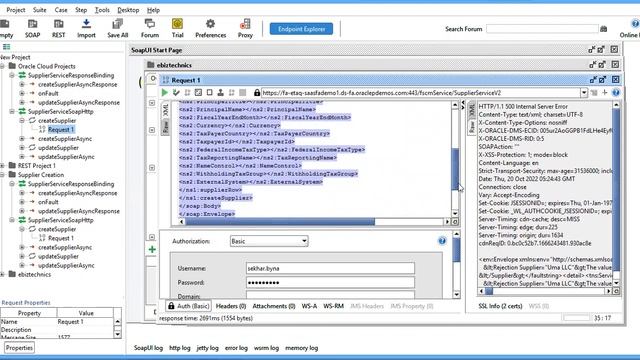Open the Desktop menu
The height and width of the screenshot is (360, 640).
click(x=128, y=10)
